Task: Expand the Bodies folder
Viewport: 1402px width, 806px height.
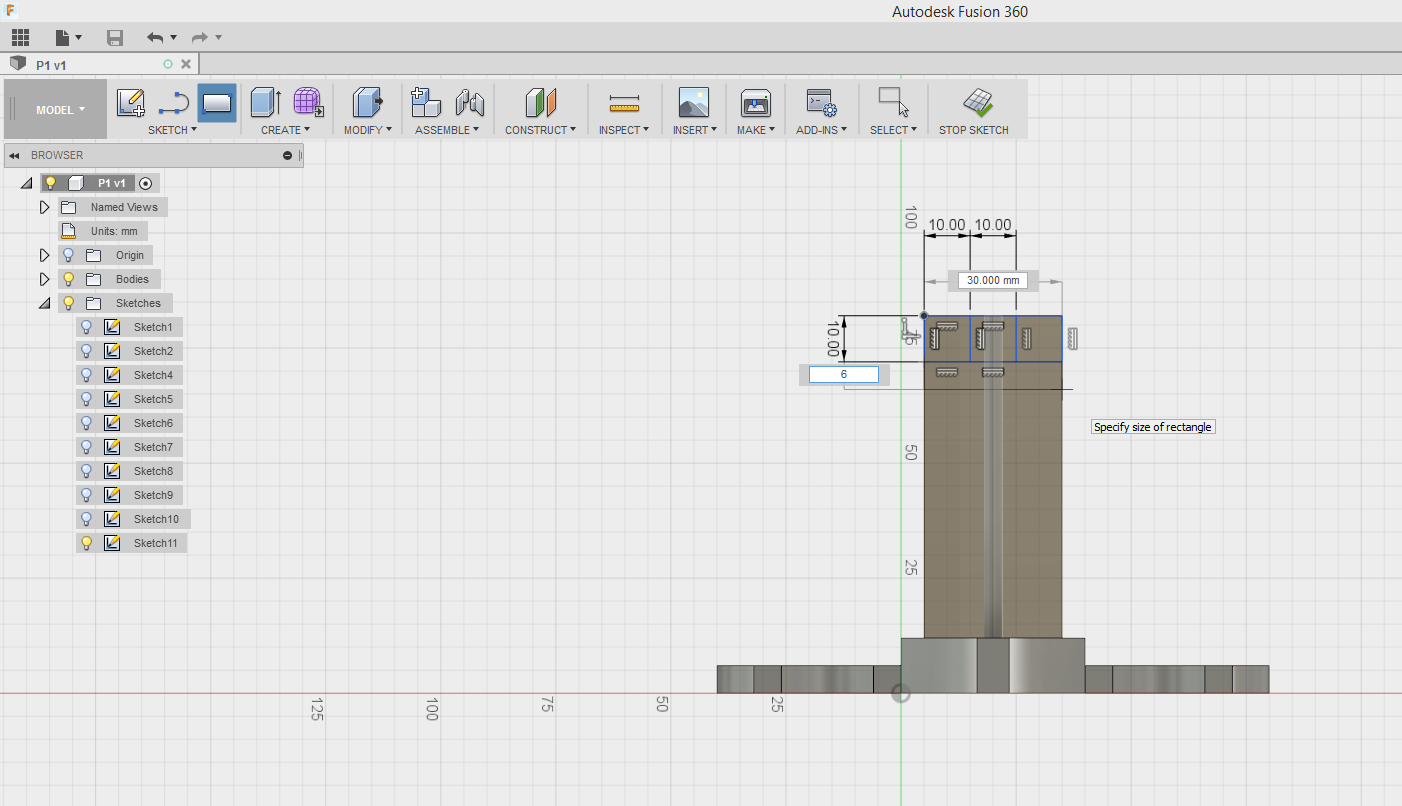Action: [x=44, y=279]
